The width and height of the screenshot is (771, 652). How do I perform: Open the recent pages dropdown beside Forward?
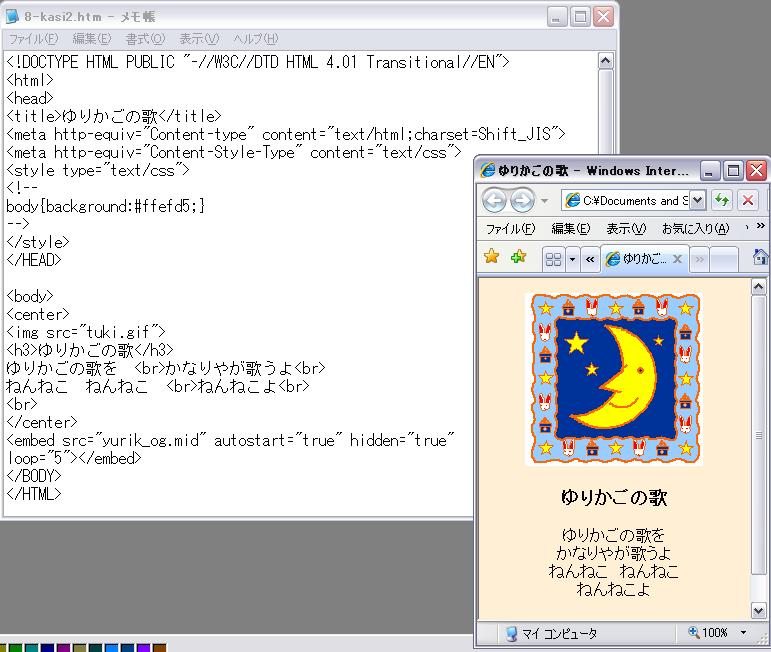(x=544, y=201)
